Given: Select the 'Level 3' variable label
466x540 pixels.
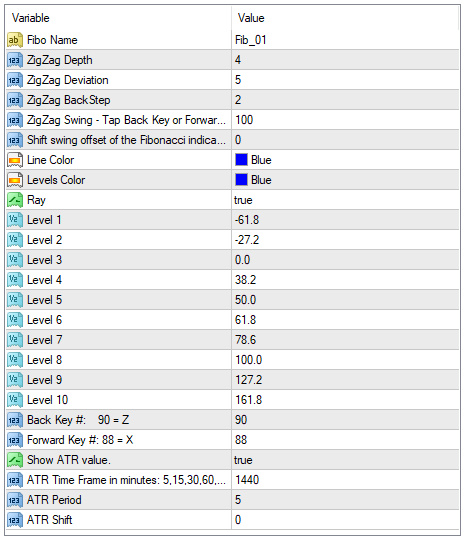Looking at the screenshot, I should pyautogui.click(x=44, y=260).
